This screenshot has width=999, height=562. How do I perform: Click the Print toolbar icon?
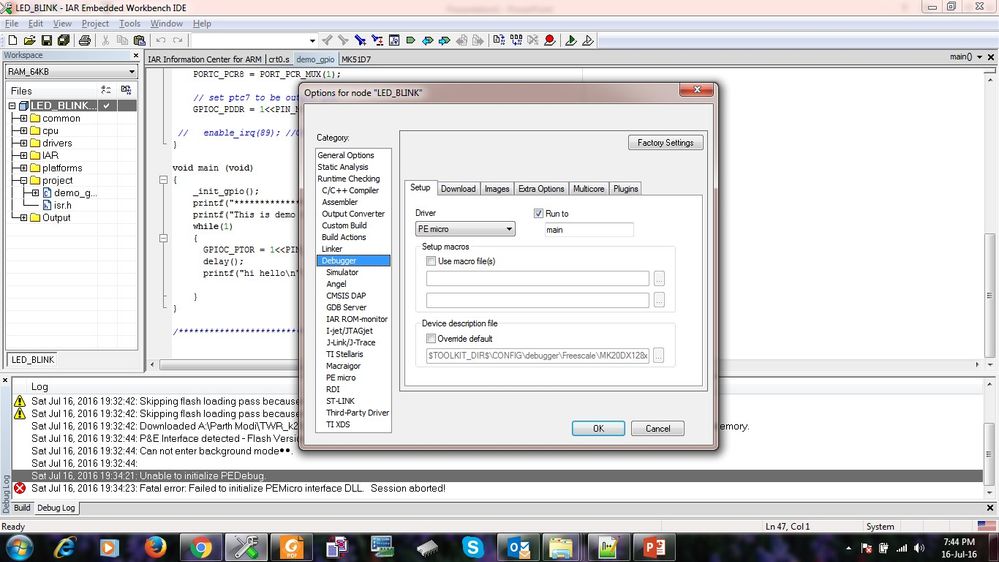84,40
